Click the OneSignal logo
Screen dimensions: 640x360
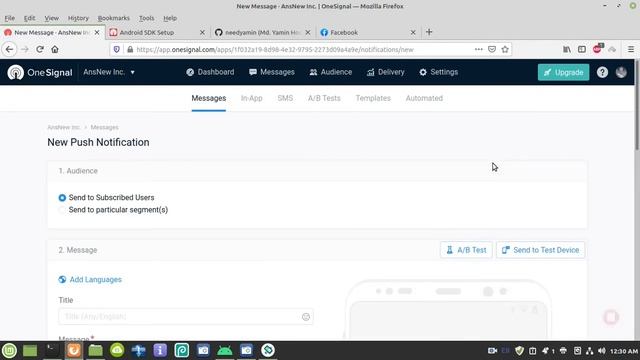(x=40, y=72)
